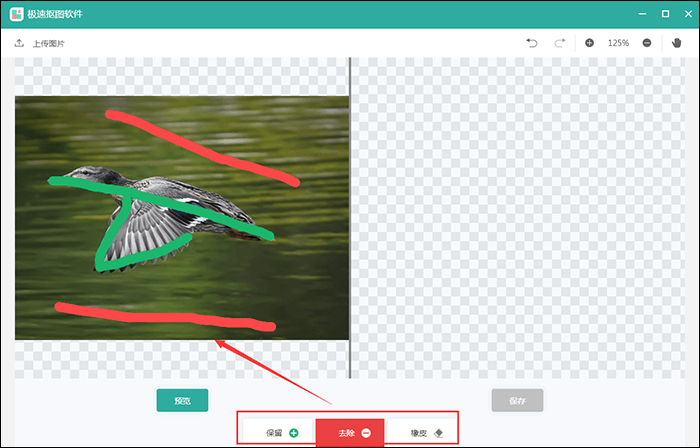Click the greyed 保存 save button

coord(517,400)
